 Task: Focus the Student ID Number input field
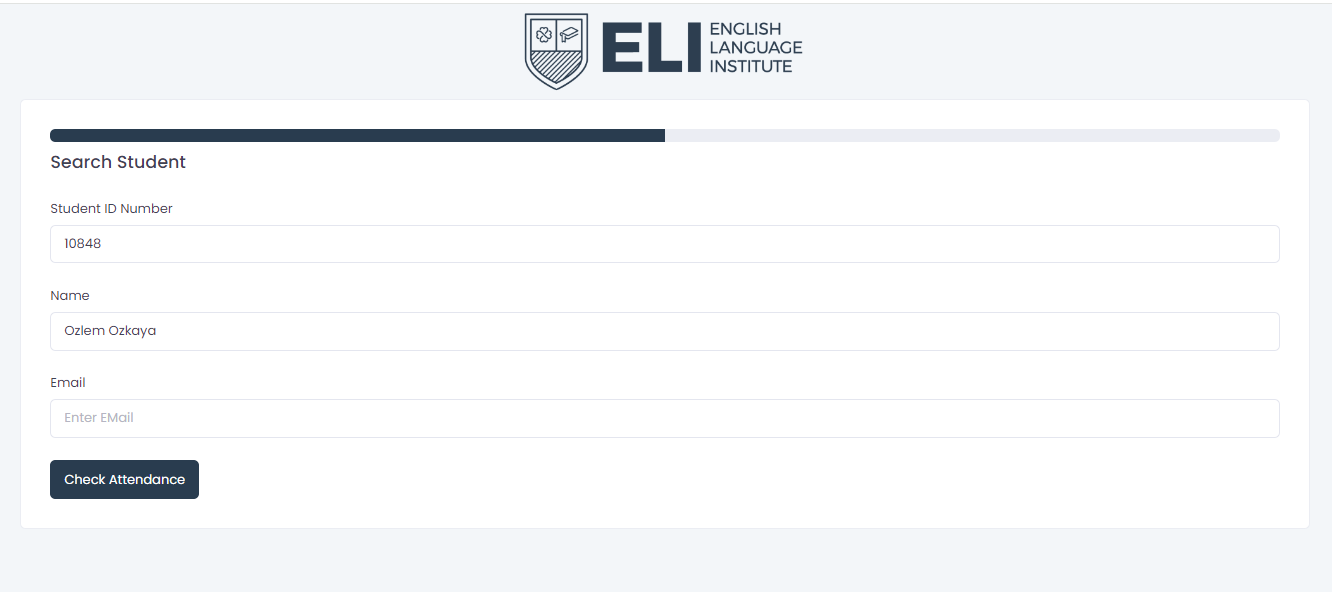pyautogui.click(x=664, y=244)
